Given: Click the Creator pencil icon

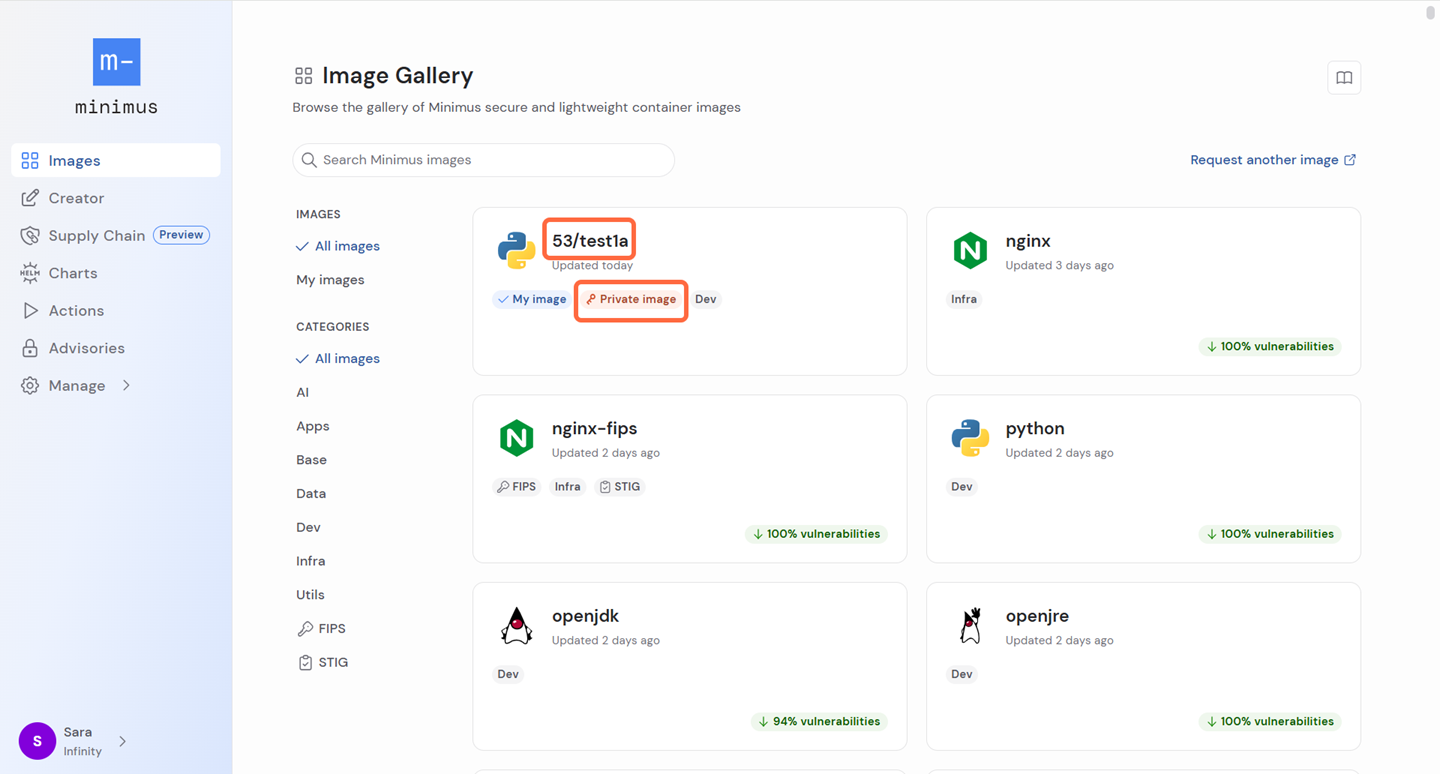Looking at the screenshot, I should [30, 198].
